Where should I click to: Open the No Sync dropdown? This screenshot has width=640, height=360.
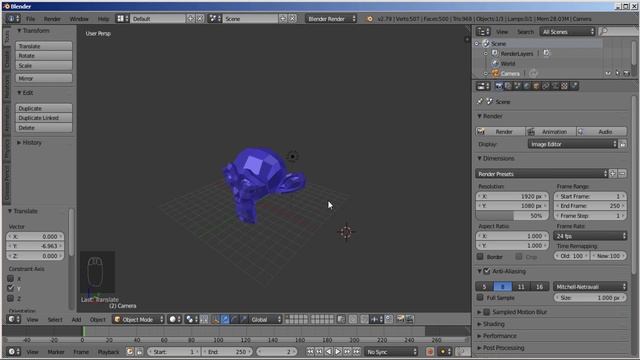[391, 351]
